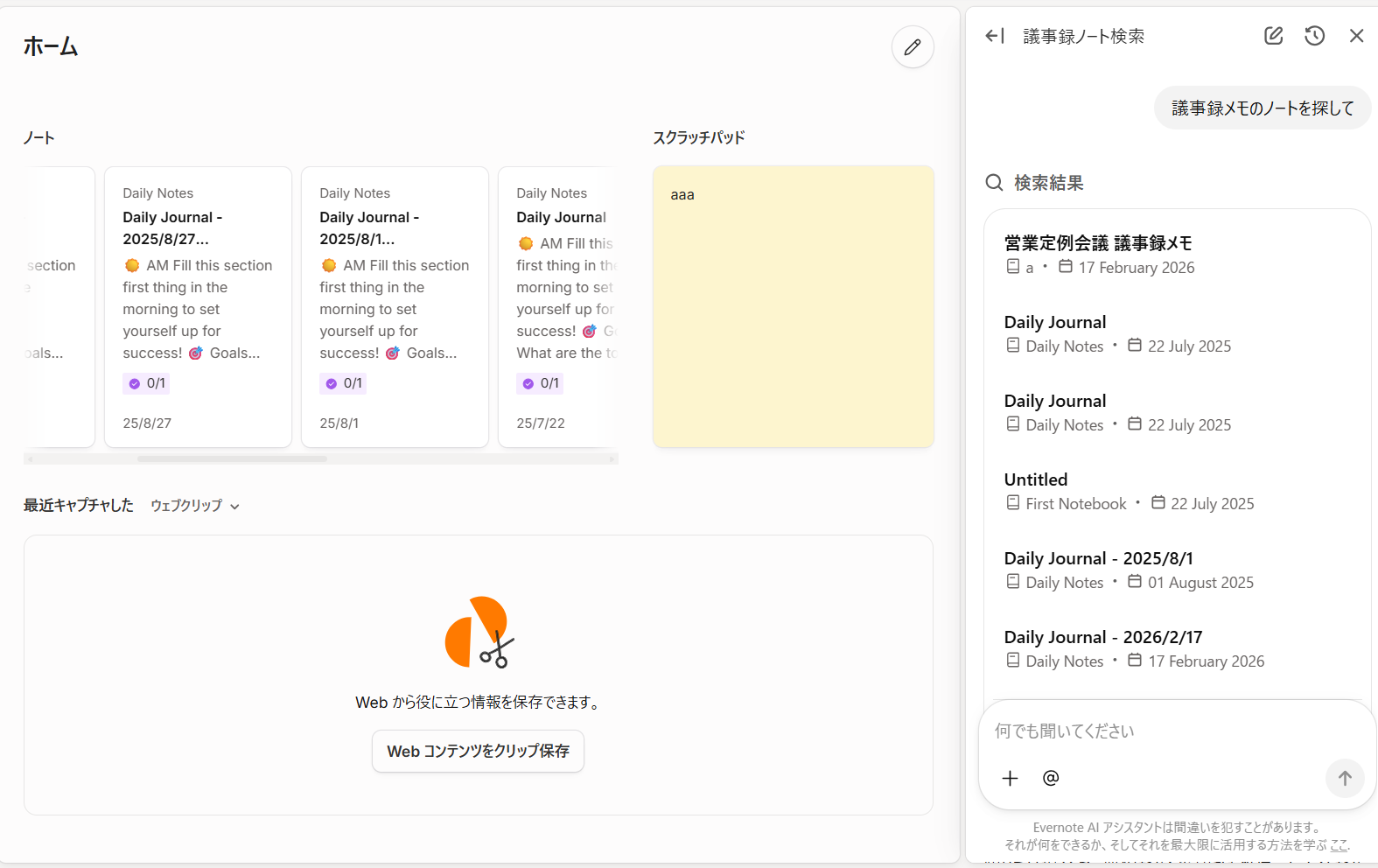Click the Web コンテンツをクリップ保存 button
The image size is (1378, 868).
coord(479,752)
